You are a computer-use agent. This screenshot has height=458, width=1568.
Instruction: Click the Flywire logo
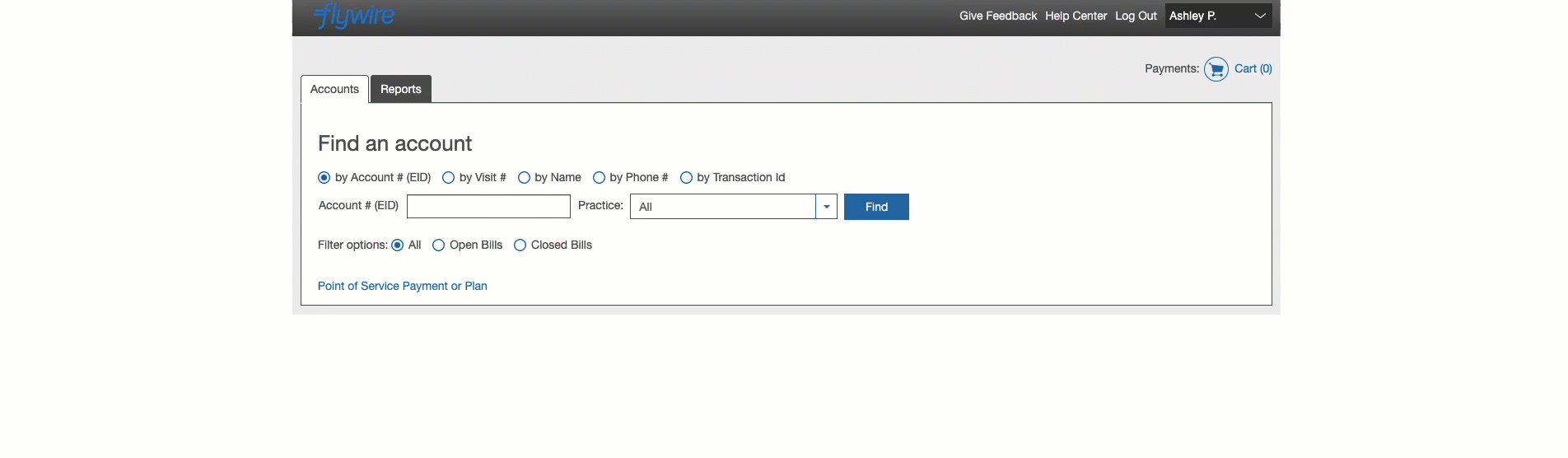coord(355,16)
